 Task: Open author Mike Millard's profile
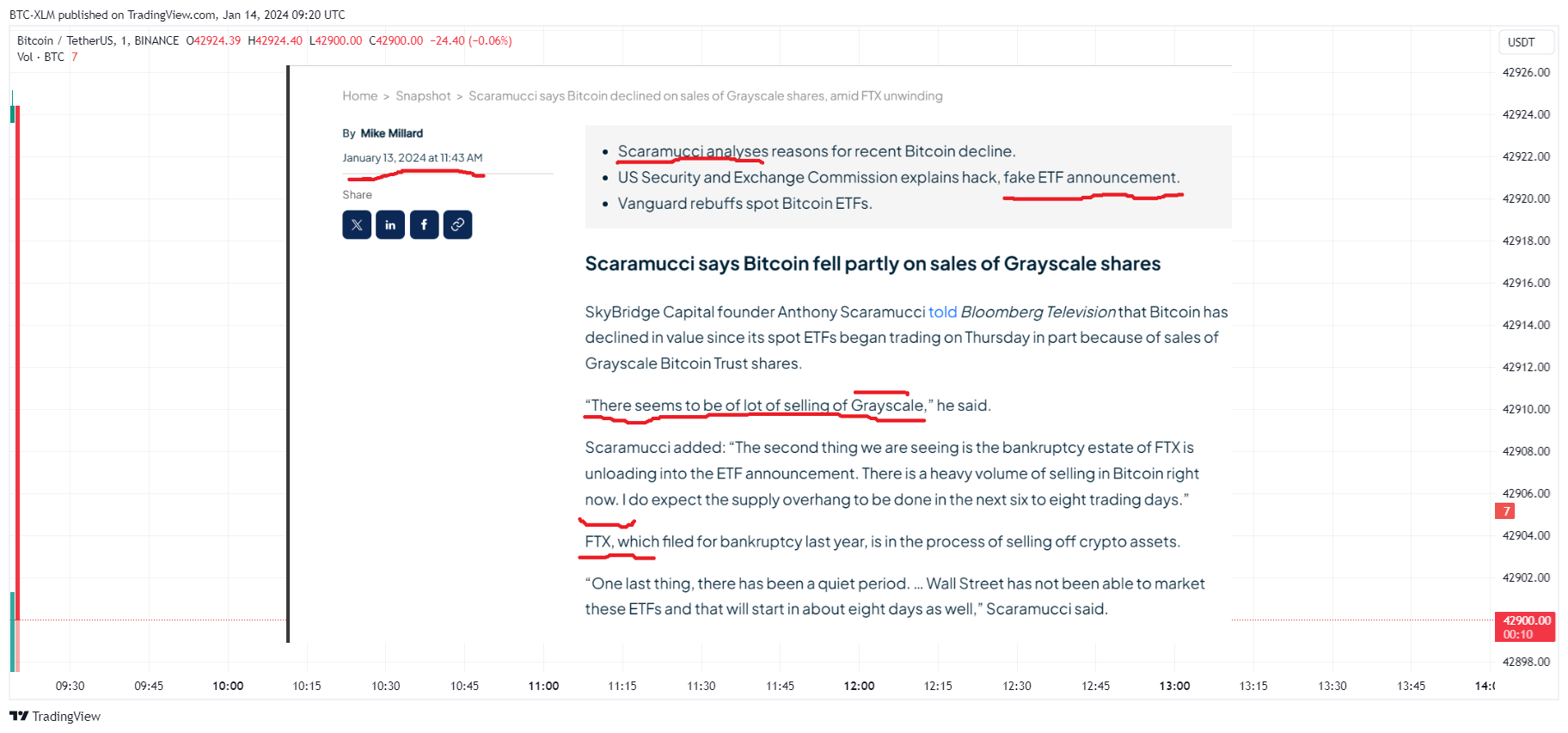pyautogui.click(x=391, y=133)
